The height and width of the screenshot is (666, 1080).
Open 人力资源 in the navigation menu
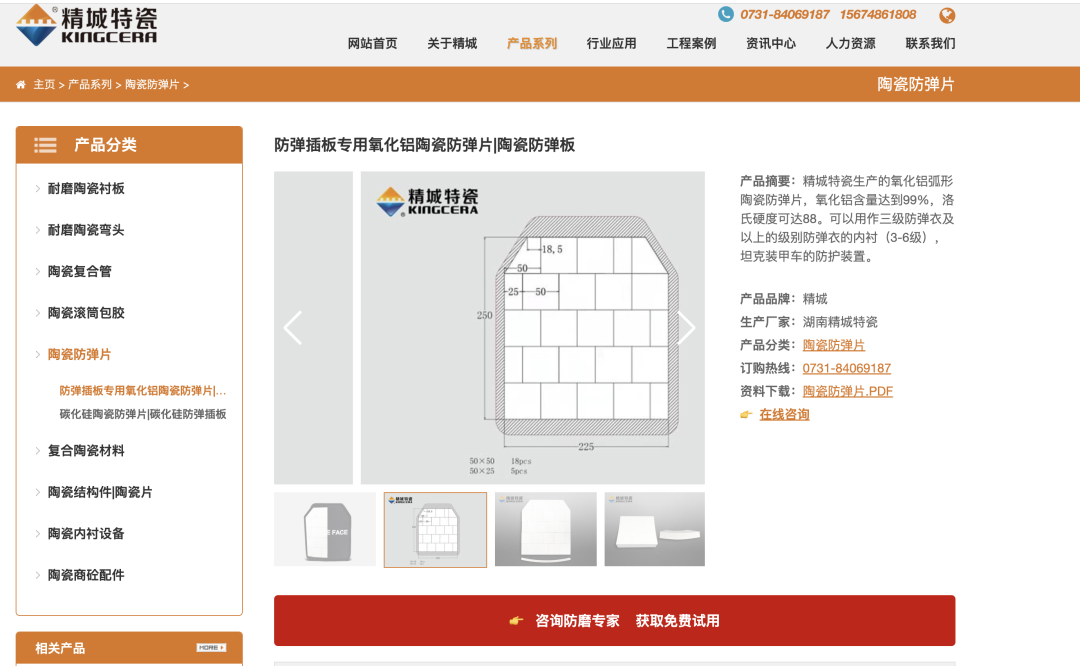tap(851, 43)
